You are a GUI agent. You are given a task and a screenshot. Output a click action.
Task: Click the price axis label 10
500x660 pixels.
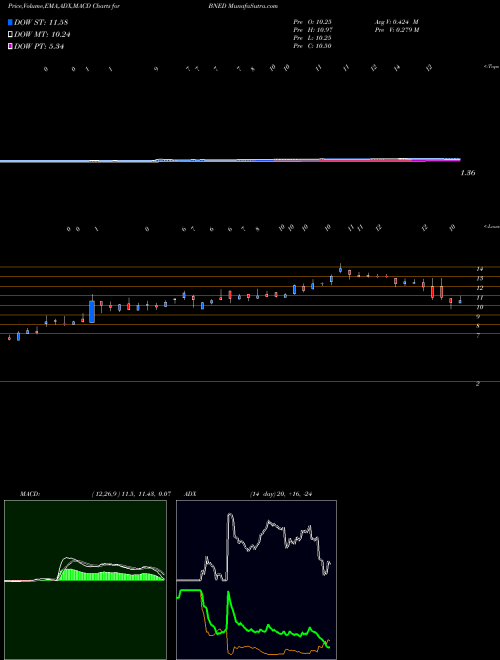[479, 307]
